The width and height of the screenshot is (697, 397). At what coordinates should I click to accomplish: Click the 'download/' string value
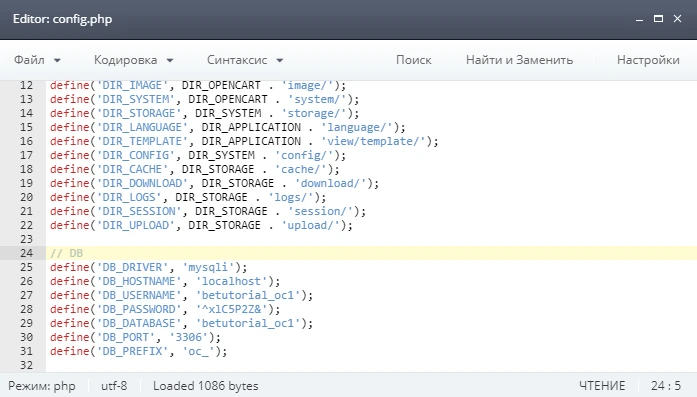tap(330, 183)
